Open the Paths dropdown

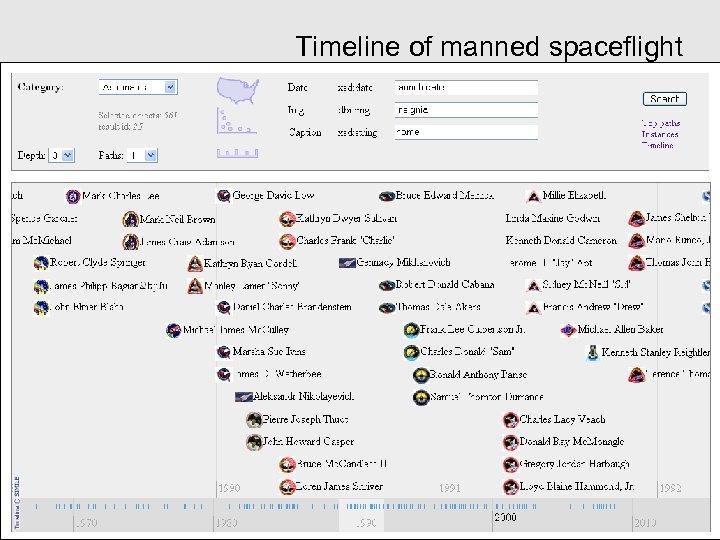click(x=142, y=155)
